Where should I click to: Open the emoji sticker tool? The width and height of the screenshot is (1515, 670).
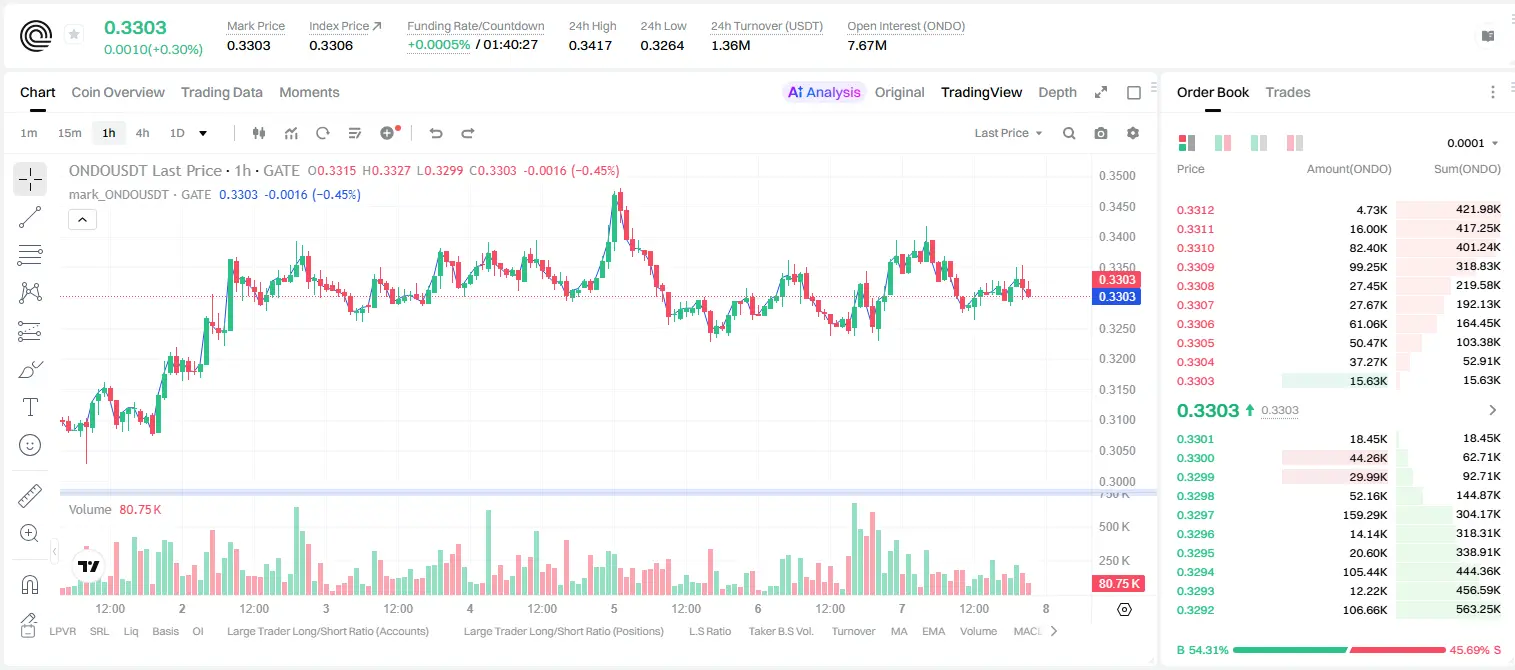point(30,445)
